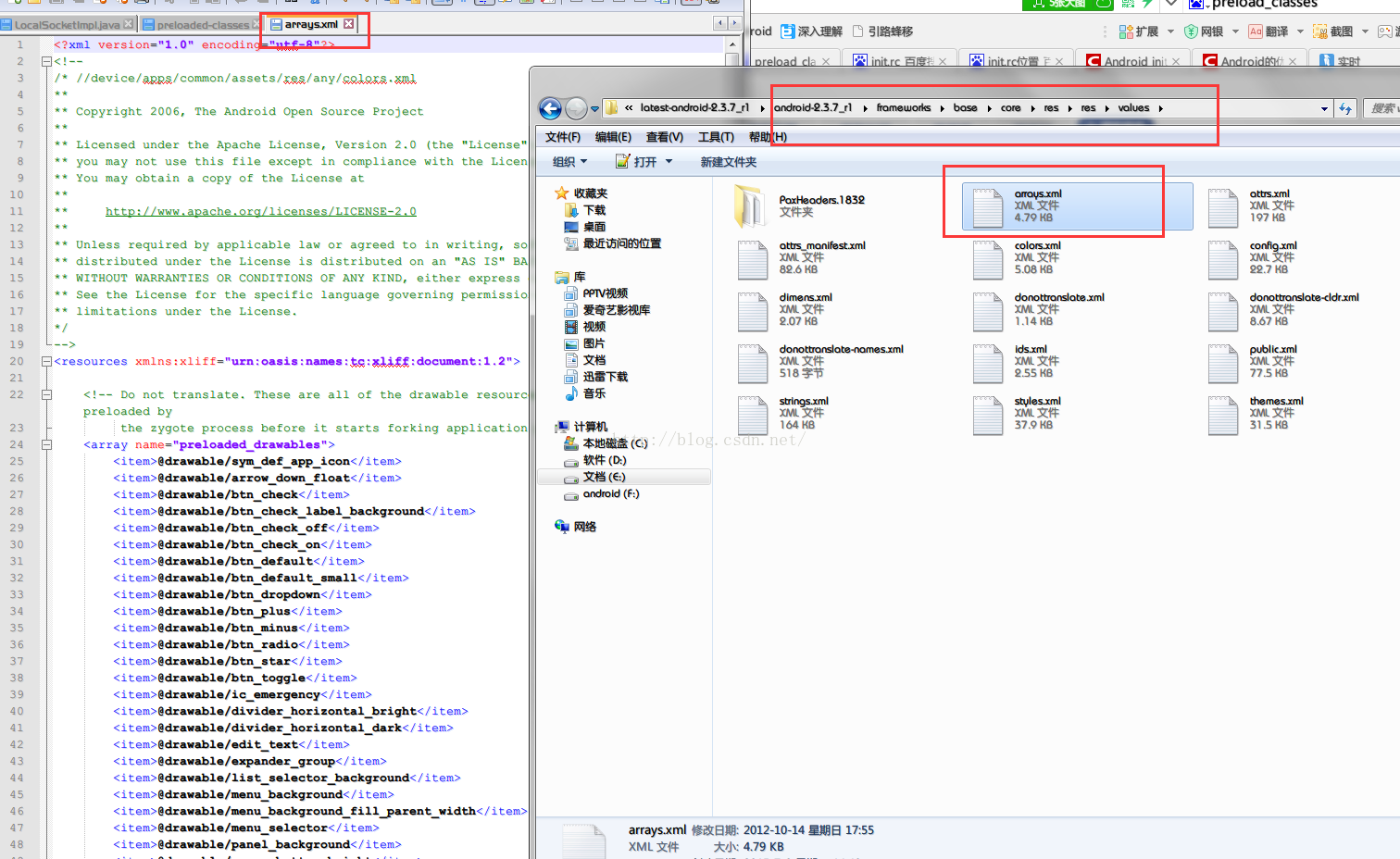Open the 工具(T) menu in Explorer

(716, 137)
